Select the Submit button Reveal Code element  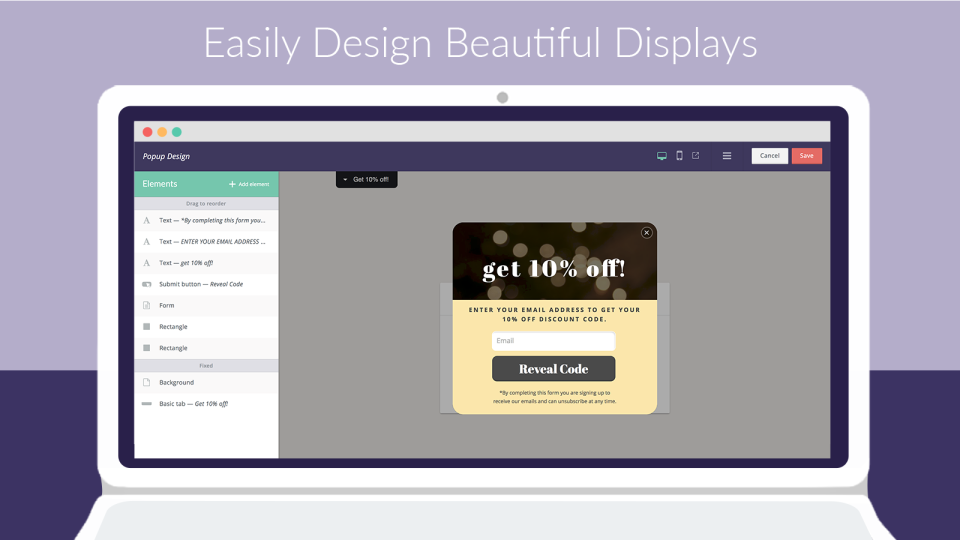(206, 284)
